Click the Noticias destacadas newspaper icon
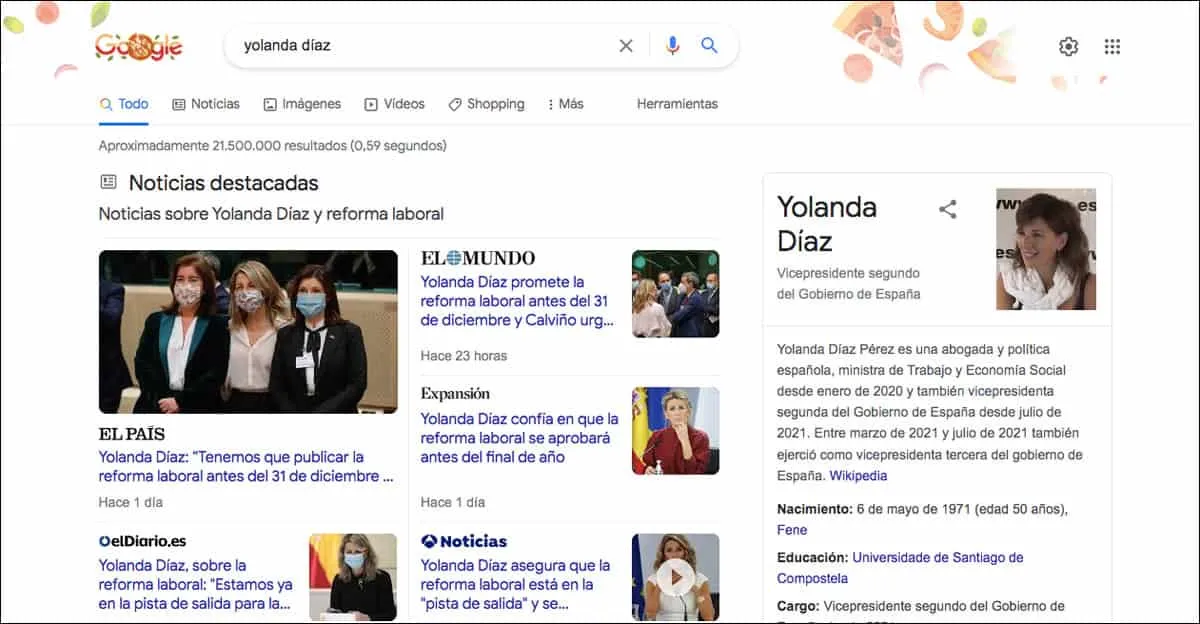1200x624 pixels. point(108,182)
